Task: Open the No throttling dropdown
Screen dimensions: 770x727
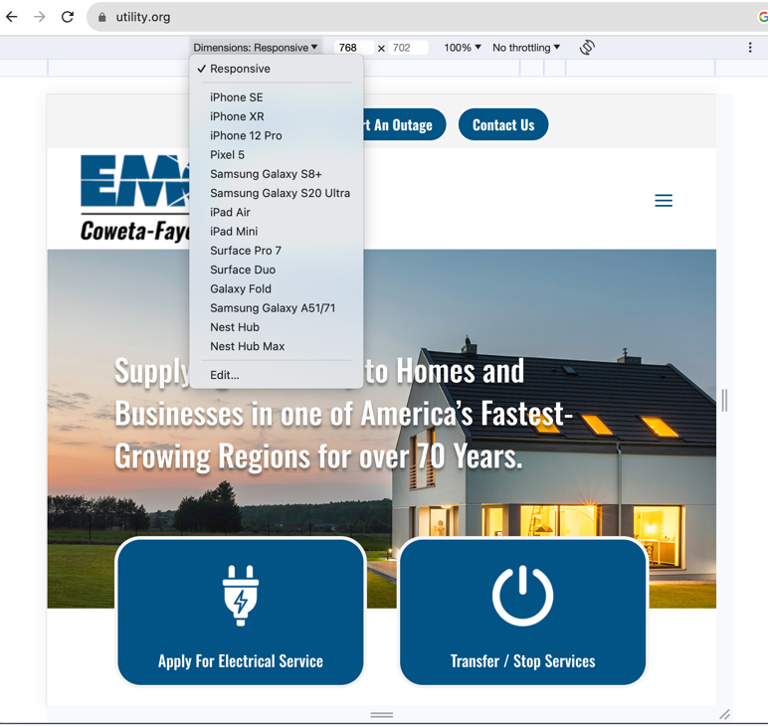Action: pyautogui.click(x=526, y=47)
